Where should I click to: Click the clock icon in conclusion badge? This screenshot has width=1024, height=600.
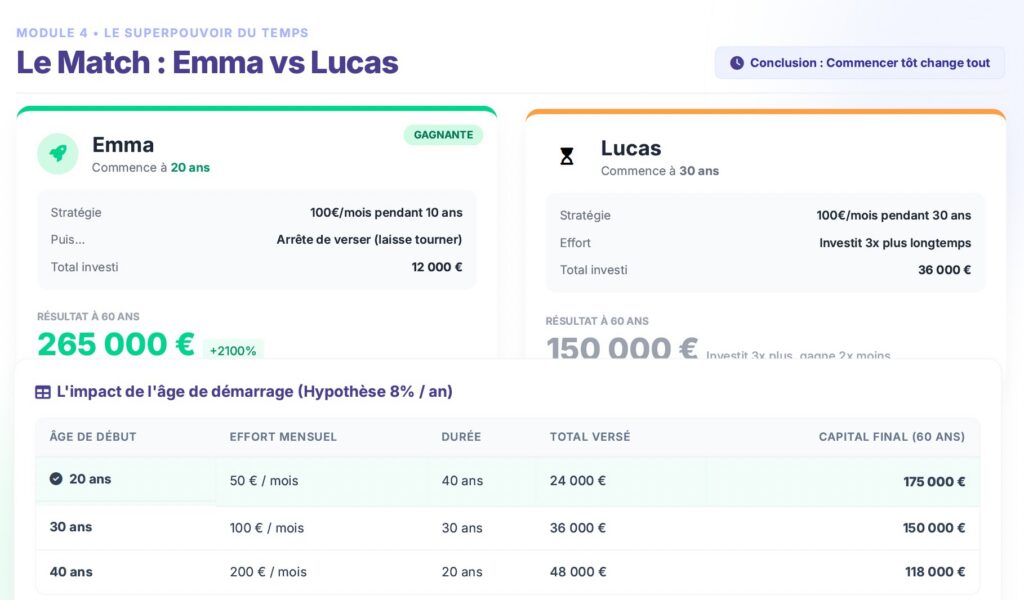pyautogui.click(x=737, y=63)
